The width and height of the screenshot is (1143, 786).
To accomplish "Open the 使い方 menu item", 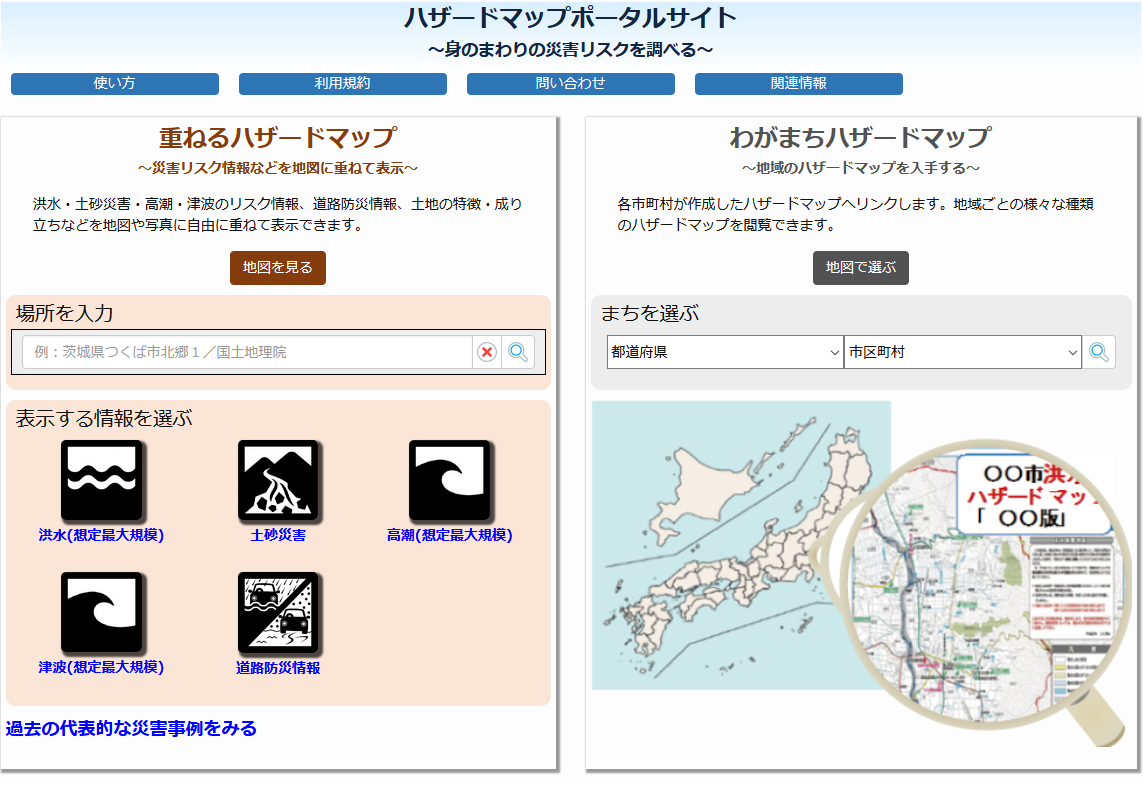I will click(x=114, y=84).
